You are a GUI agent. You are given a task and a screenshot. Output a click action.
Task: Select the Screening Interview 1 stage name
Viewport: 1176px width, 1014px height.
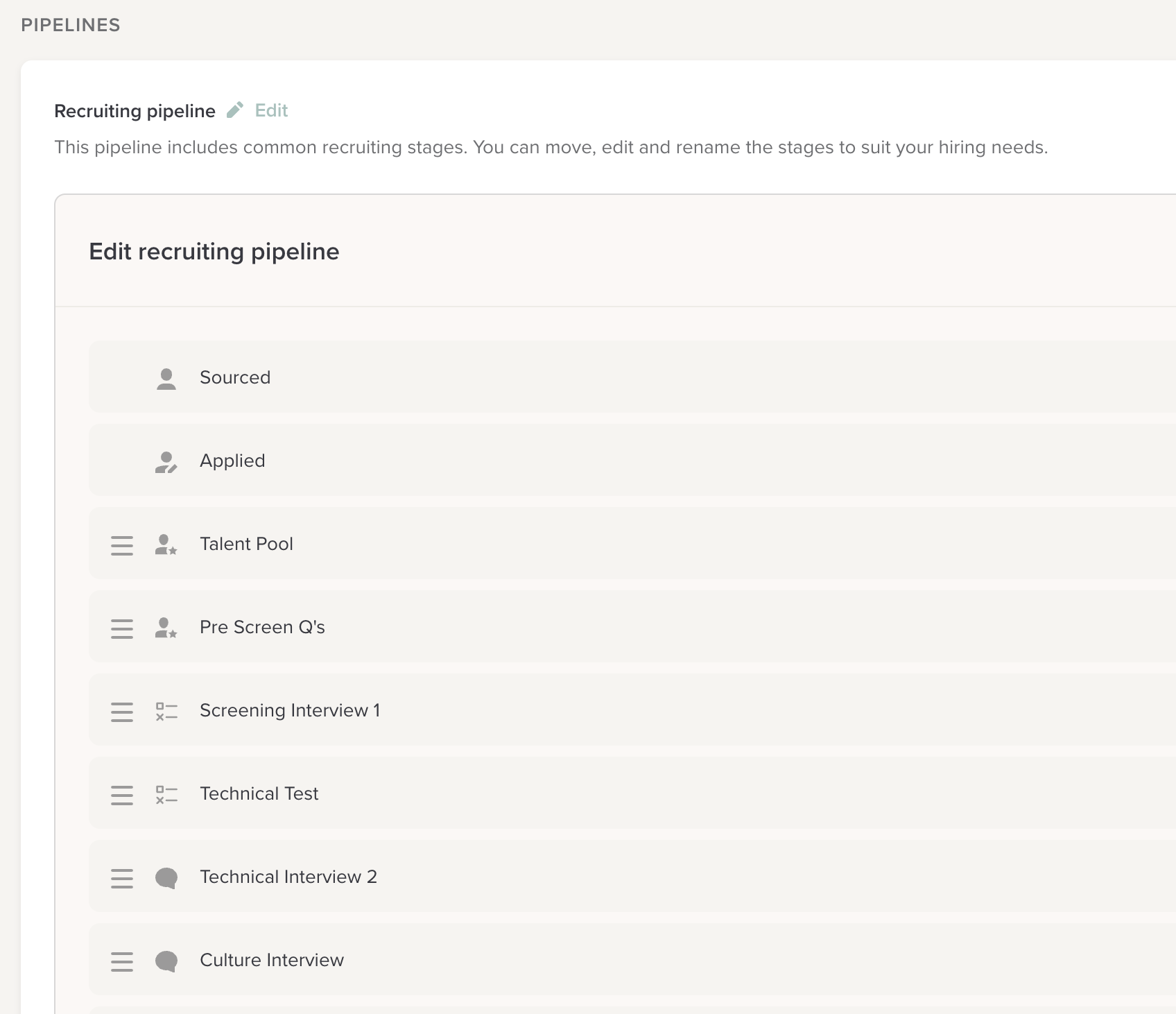290,711
